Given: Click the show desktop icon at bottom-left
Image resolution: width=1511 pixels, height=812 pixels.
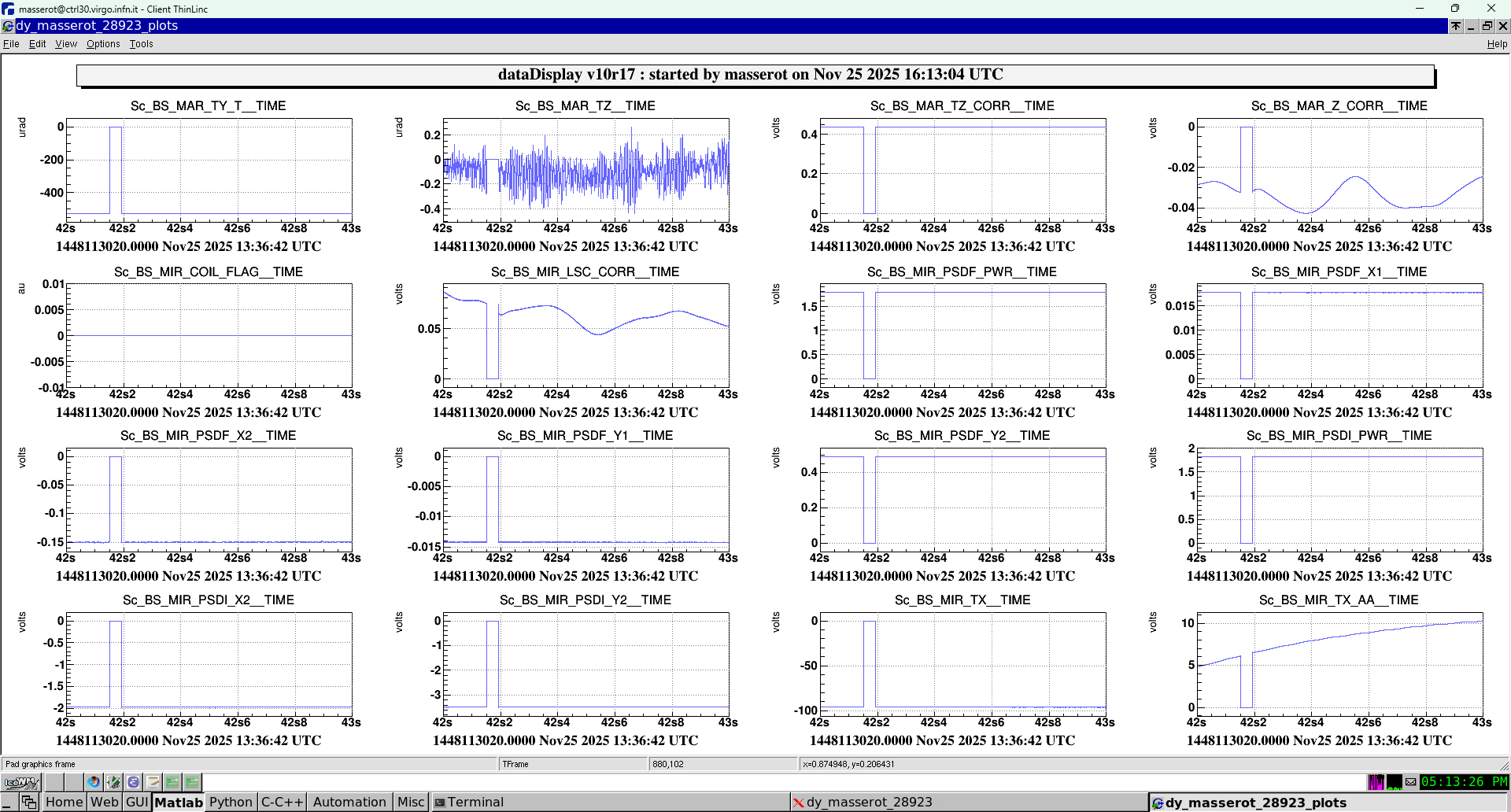Looking at the screenshot, I should pyautogui.click(x=9, y=802).
